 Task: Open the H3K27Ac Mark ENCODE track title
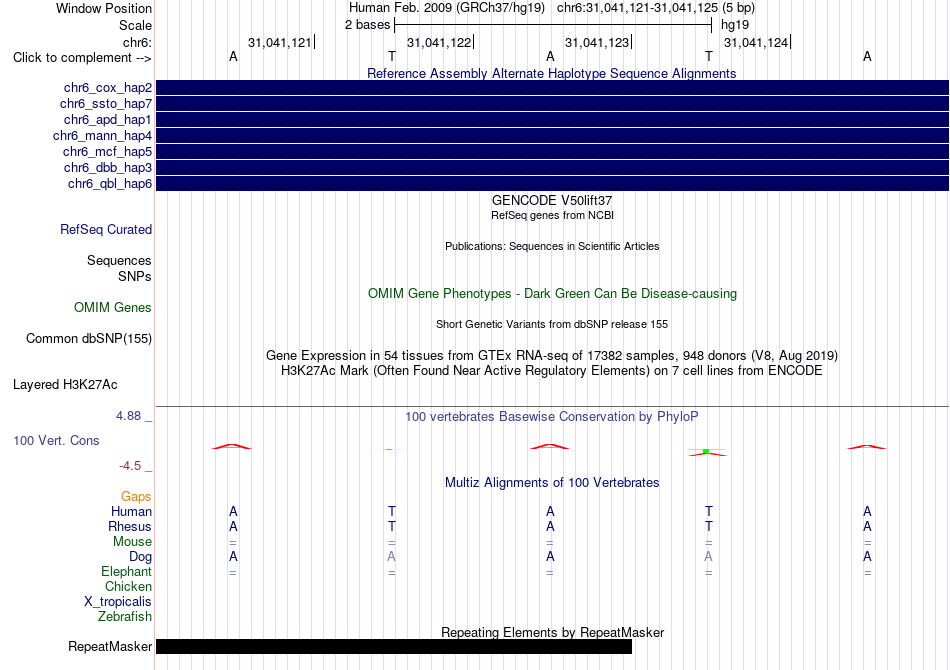point(552,371)
